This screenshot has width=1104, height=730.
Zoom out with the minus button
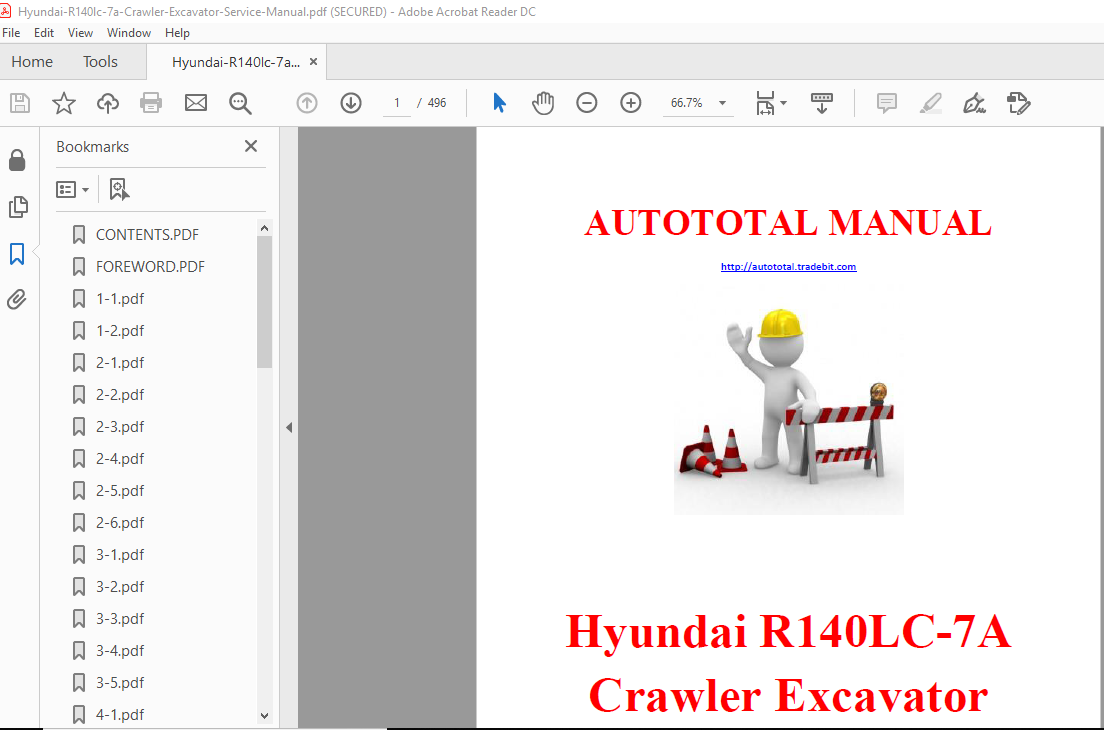586,103
